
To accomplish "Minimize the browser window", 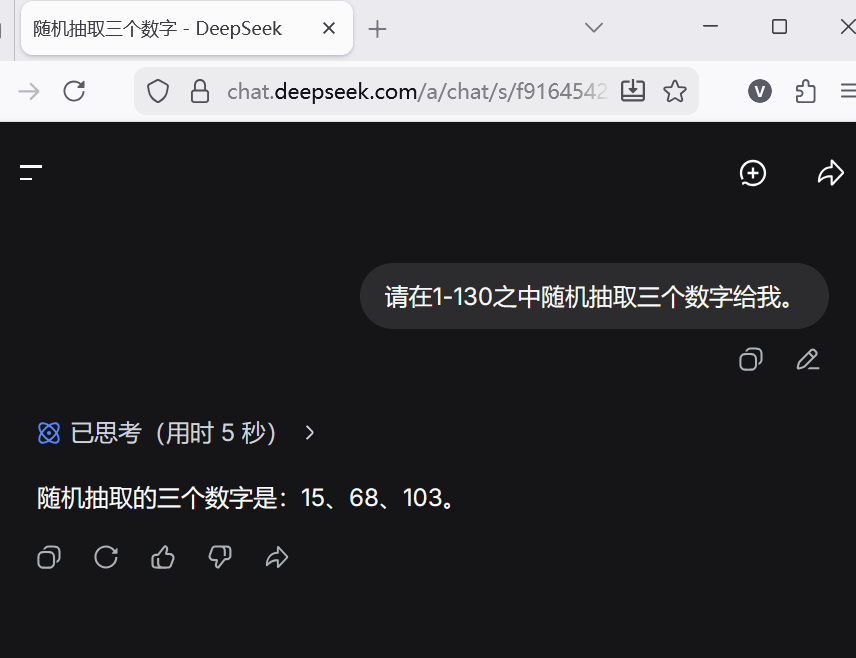I will point(710,26).
